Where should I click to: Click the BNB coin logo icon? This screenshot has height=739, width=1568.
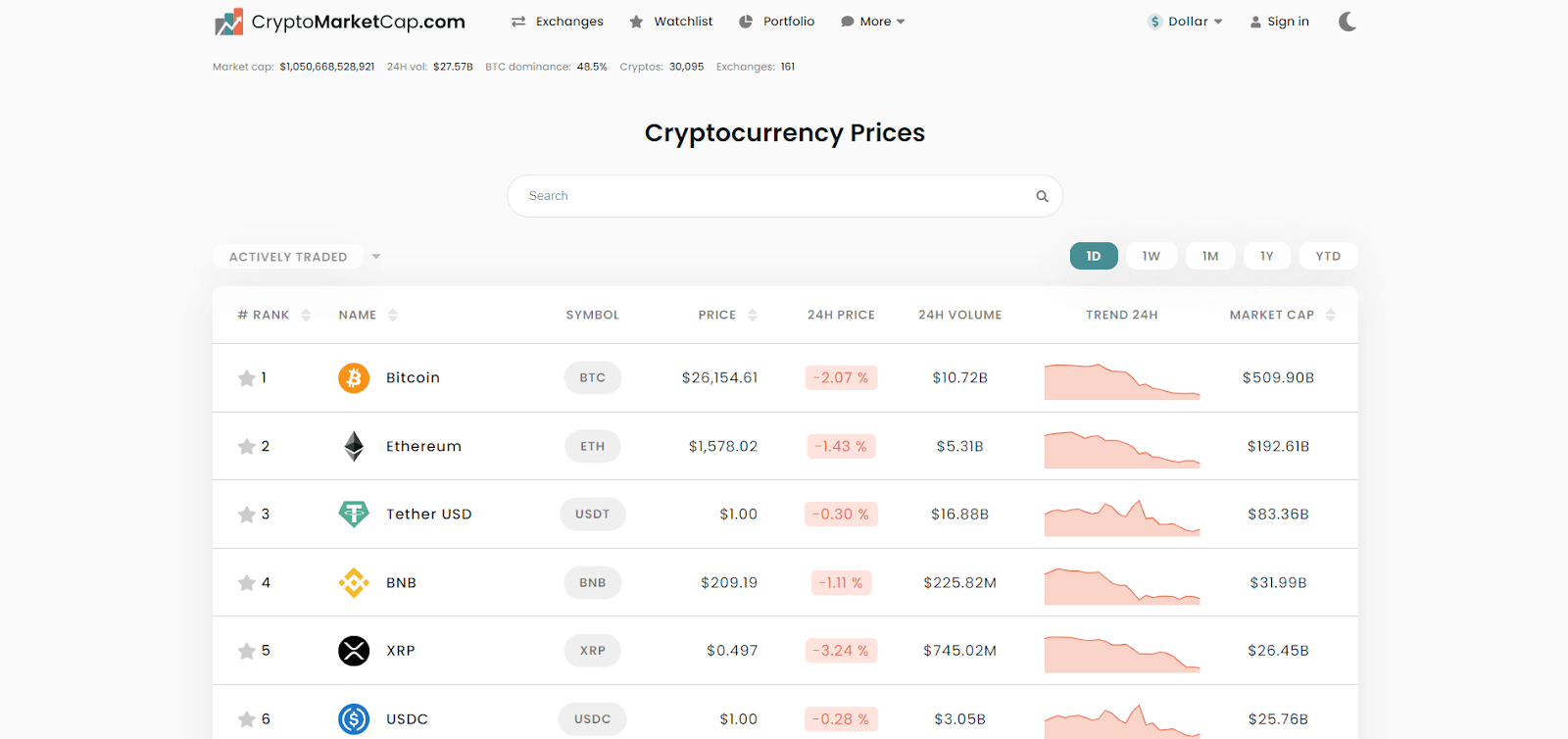click(354, 582)
